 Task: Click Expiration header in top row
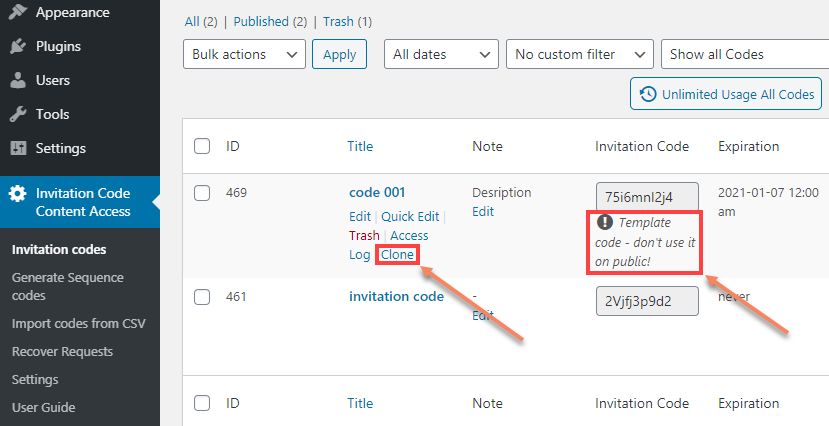(749, 146)
